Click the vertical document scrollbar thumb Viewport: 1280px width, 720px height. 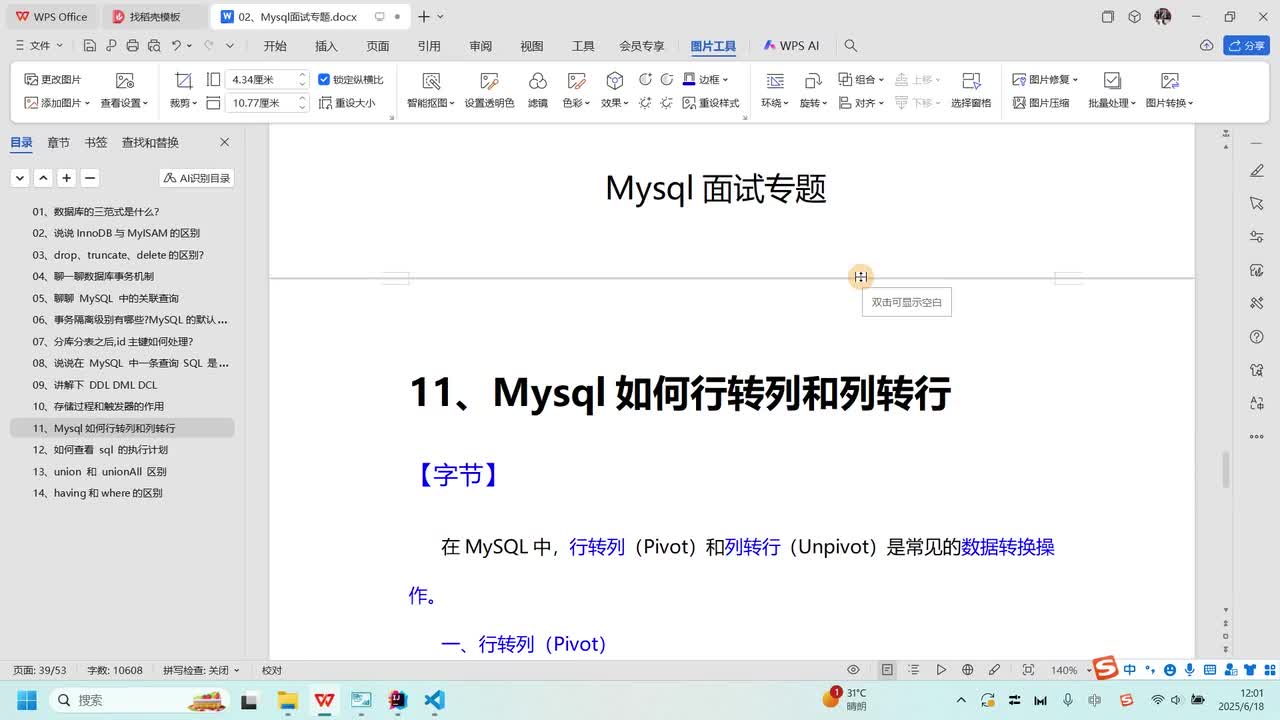click(1226, 471)
